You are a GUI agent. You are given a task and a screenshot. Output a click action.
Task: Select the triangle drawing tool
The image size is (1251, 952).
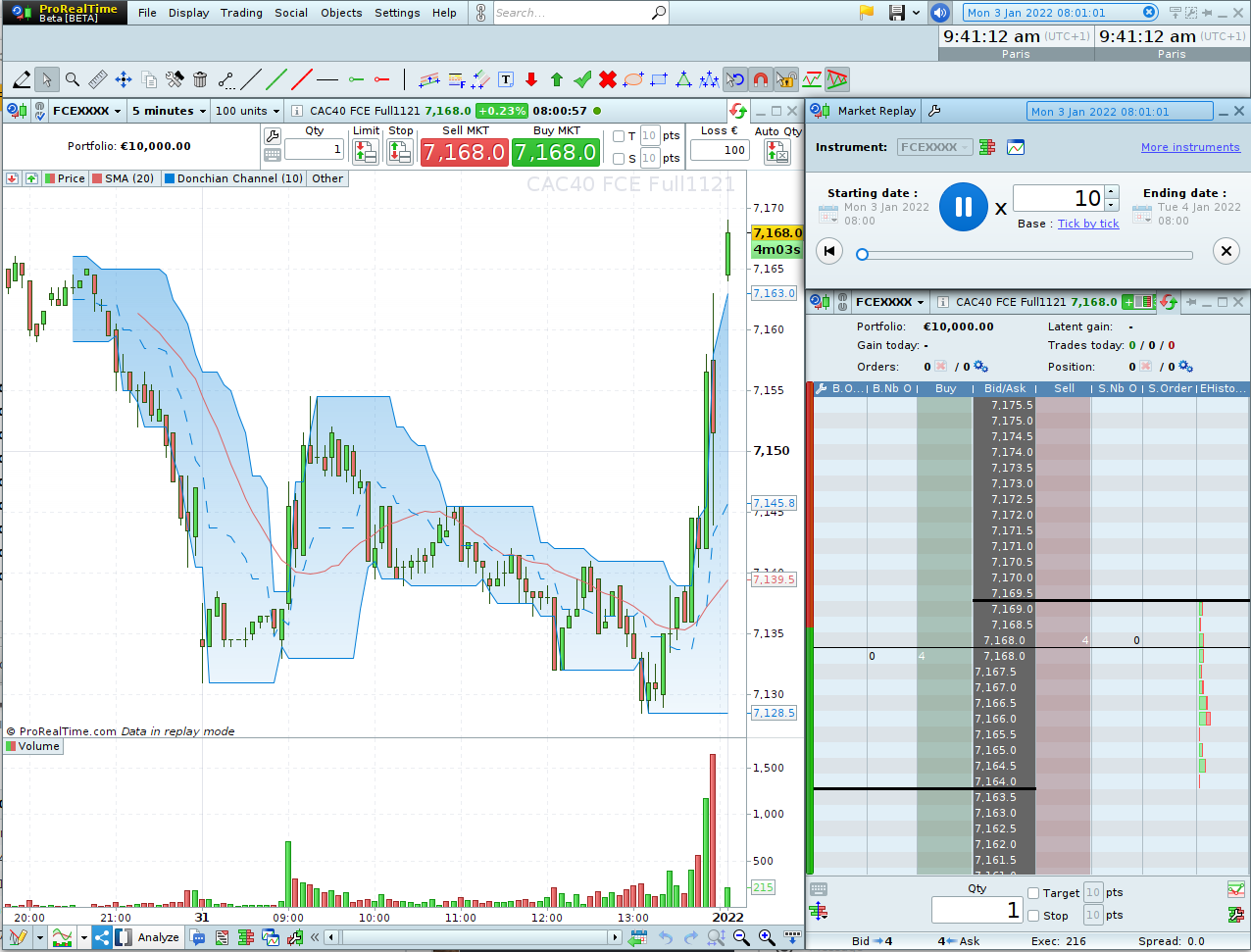tap(684, 79)
